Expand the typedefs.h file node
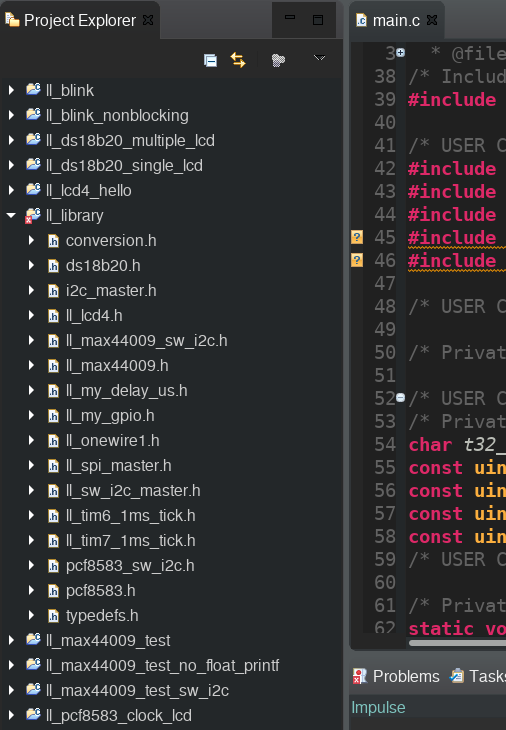506x730 pixels. pos(31,615)
